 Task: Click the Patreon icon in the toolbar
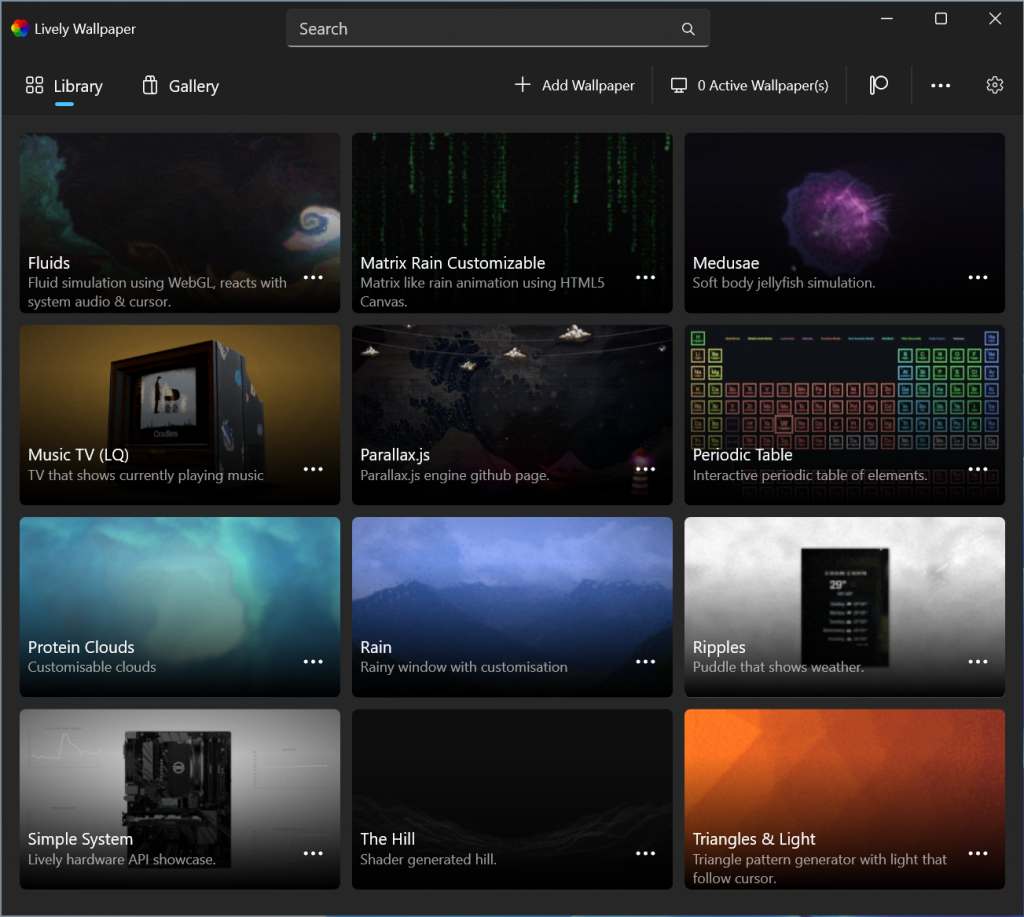pos(879,86)
